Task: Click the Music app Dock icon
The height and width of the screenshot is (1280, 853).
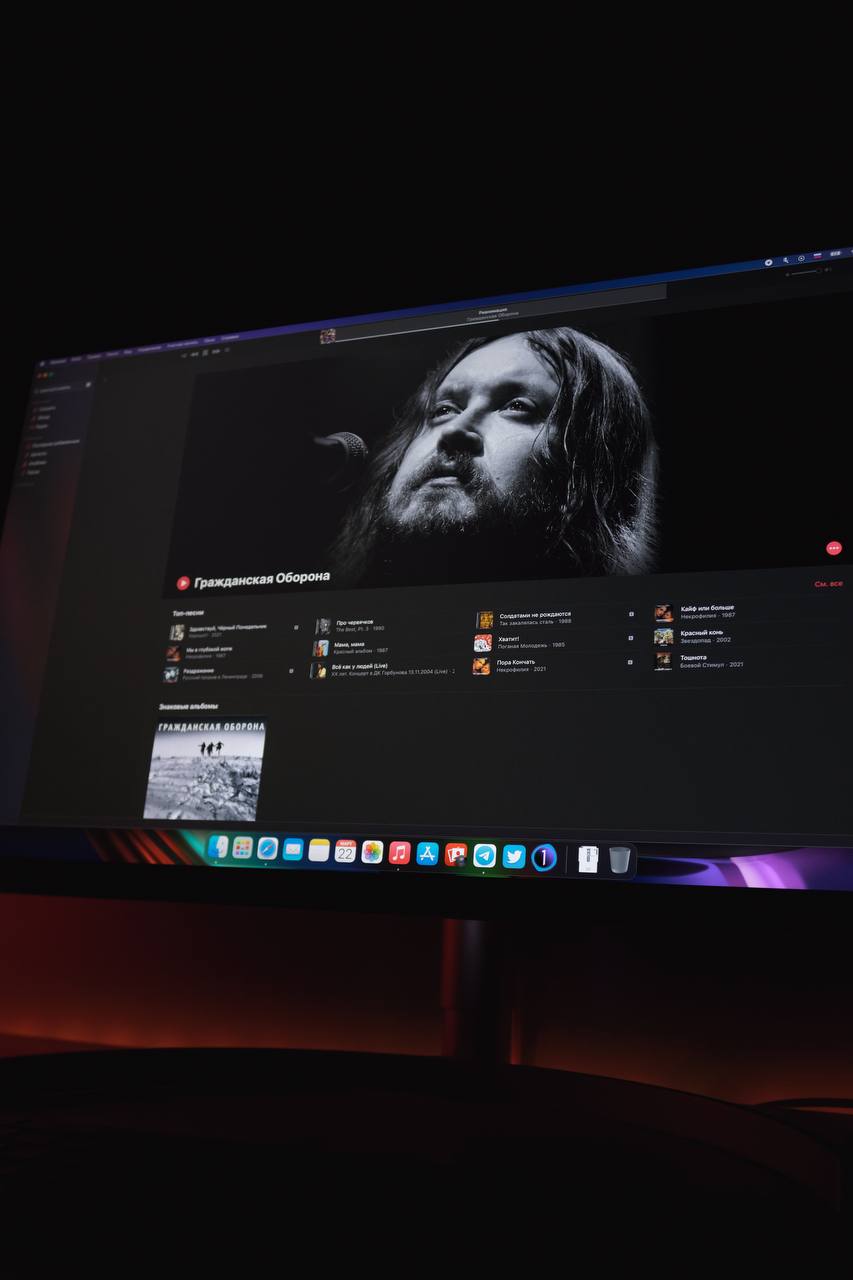Action: coord(400,853)
